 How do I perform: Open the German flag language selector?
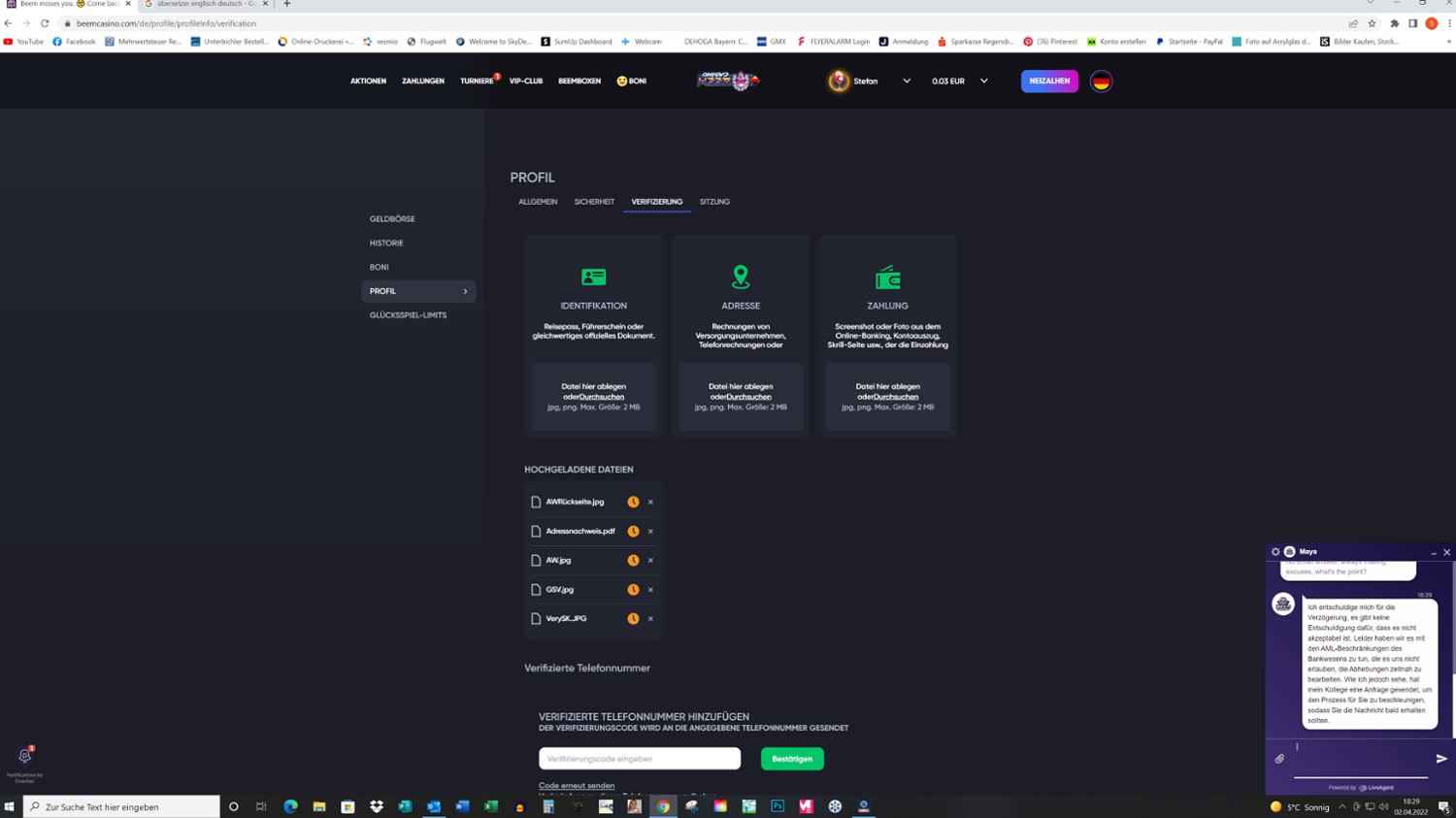[x=1101, y=82]
